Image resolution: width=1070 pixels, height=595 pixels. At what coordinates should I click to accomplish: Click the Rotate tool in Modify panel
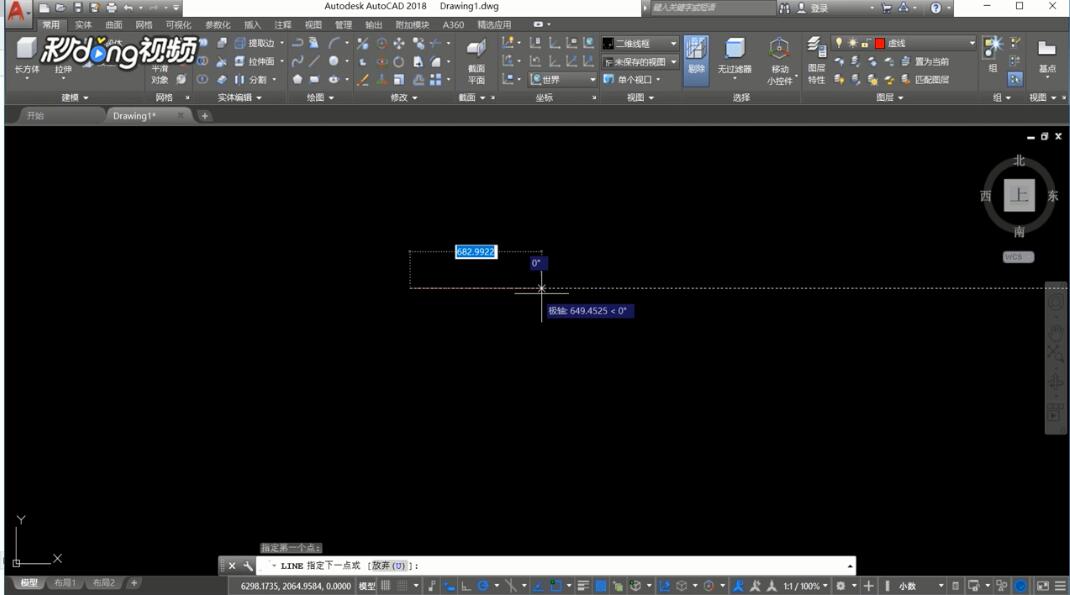click(399, 62)
